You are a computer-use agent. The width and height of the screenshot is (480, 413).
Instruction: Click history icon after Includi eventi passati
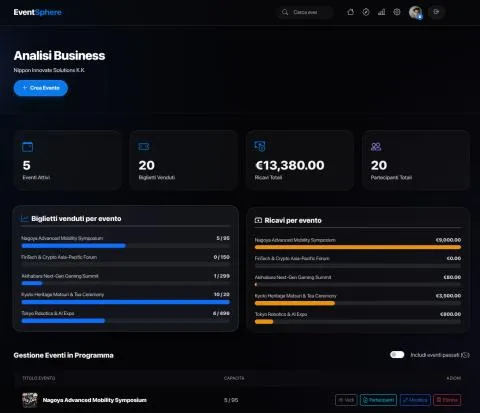tap(466, 355)
